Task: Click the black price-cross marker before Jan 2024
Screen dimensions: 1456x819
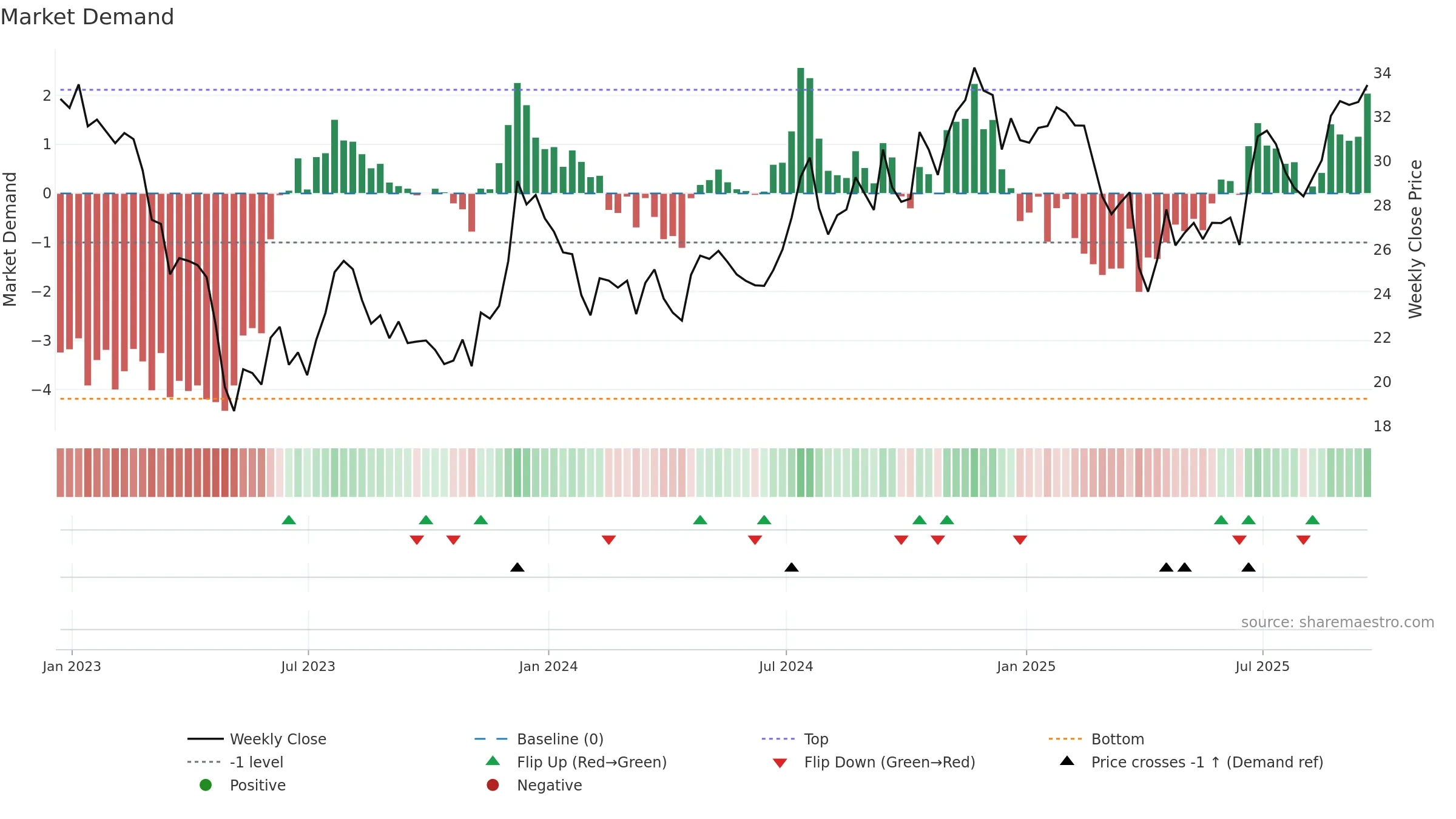Action: [517, 567]
